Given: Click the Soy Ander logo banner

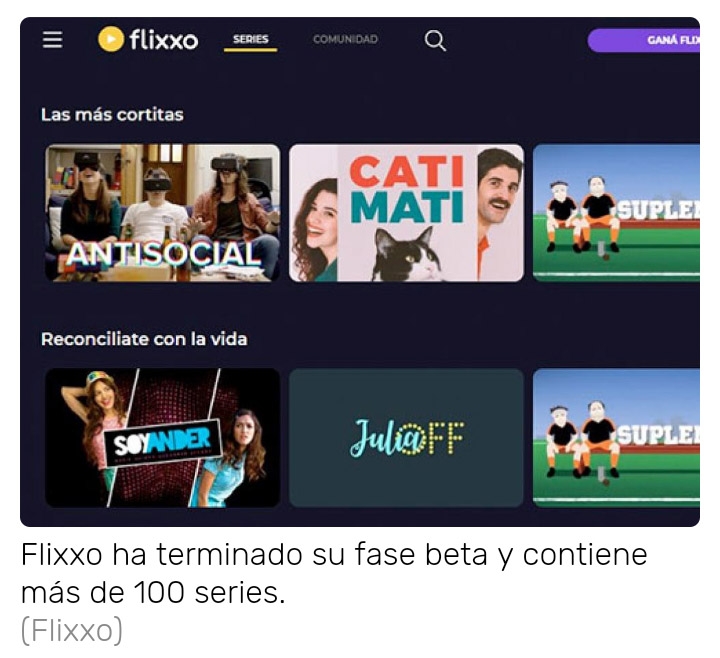Looking at the screenshot, I should click(x=163, y=444).
